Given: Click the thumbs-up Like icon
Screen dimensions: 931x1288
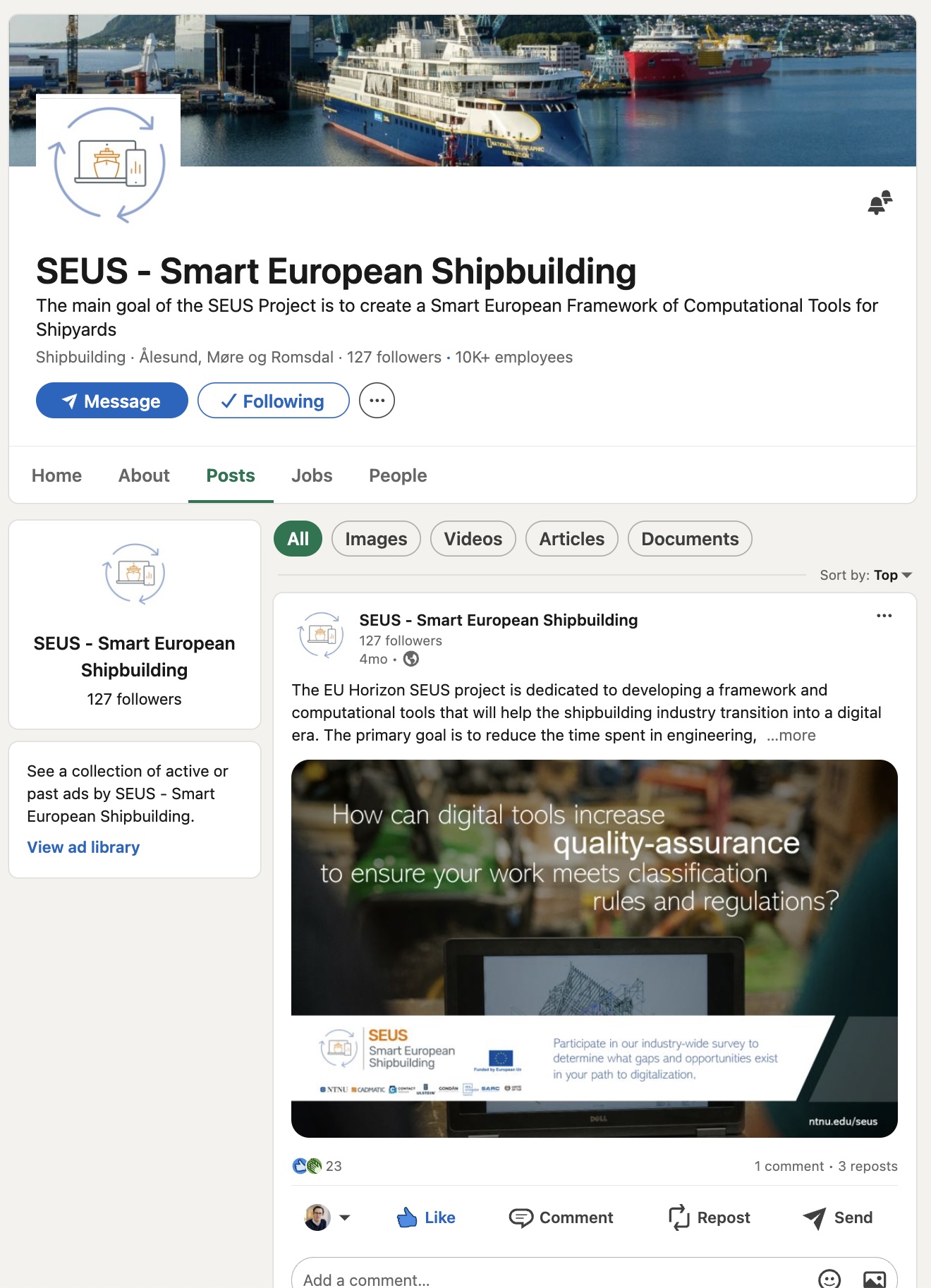Looking at the screenshot, I should (x=407, y=1217).
